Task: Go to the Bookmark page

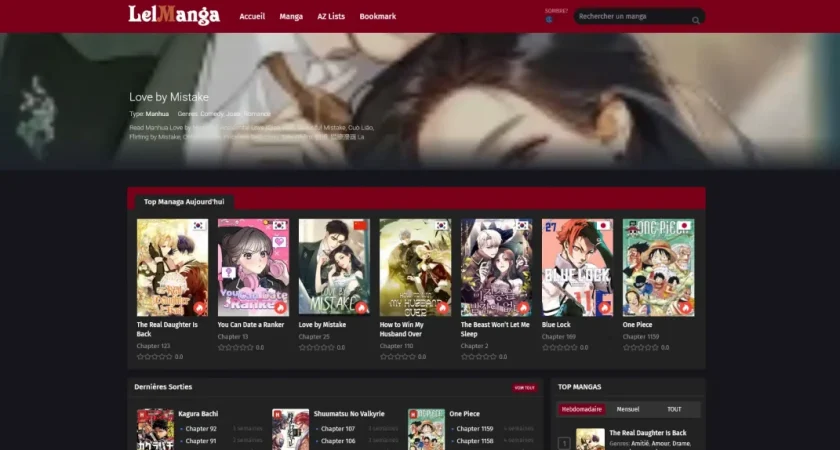Action: [378, 17]
